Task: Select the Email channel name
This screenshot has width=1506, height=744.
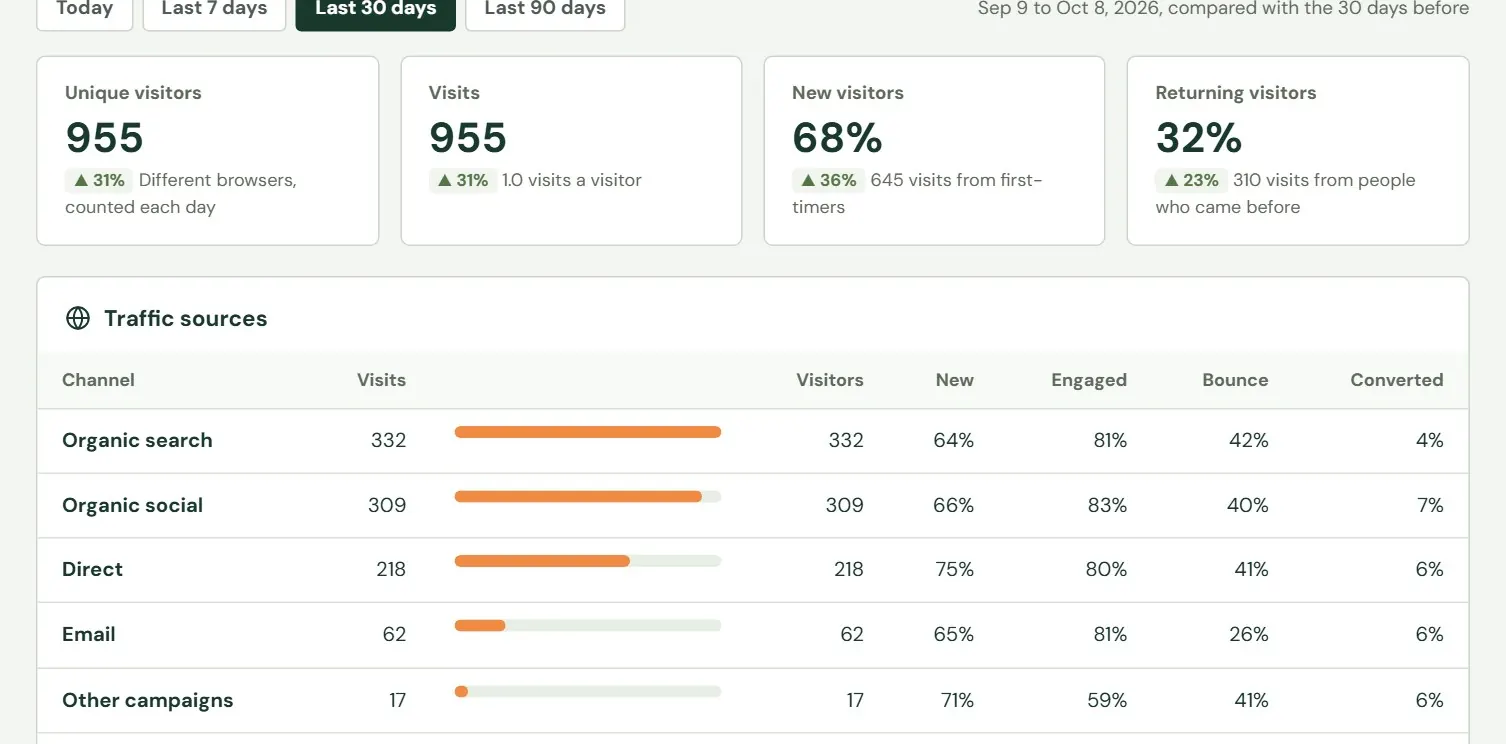Action: pos(89,634)
